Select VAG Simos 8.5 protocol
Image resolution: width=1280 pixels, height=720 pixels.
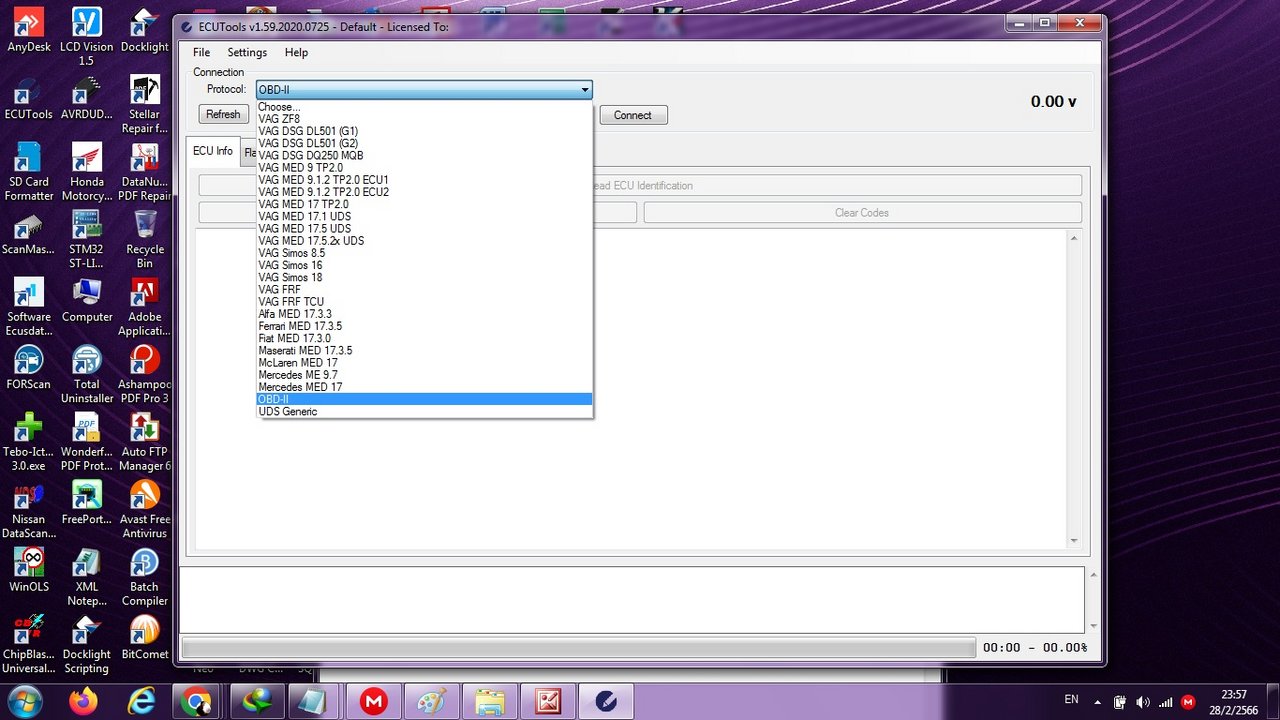[424, 253]
